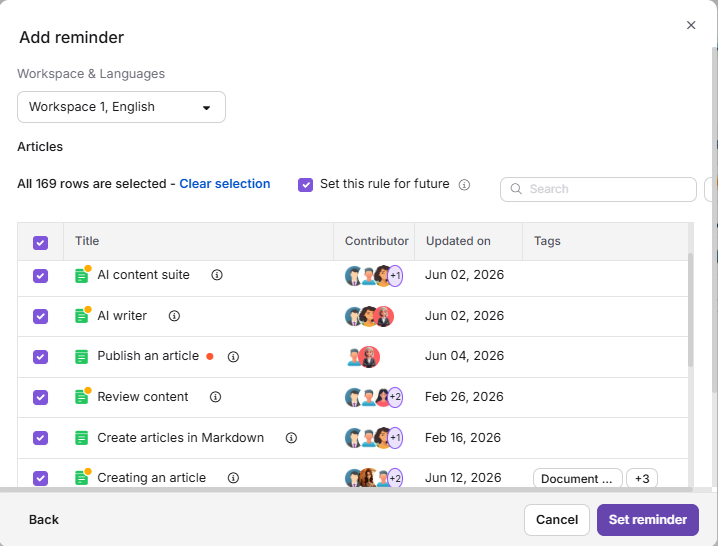718x546 pixels.
Task: Toggle Set this rule for future checkbox
Action: 305,185
